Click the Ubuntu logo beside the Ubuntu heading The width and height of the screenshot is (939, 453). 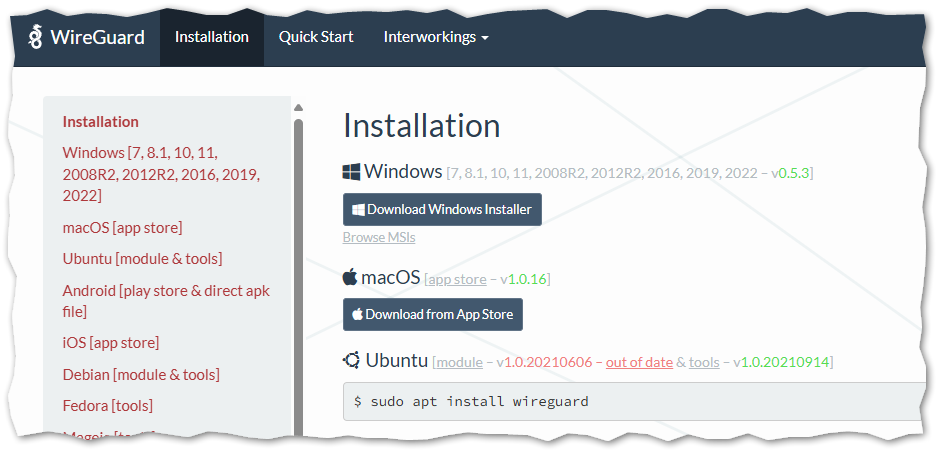(351, 361)
